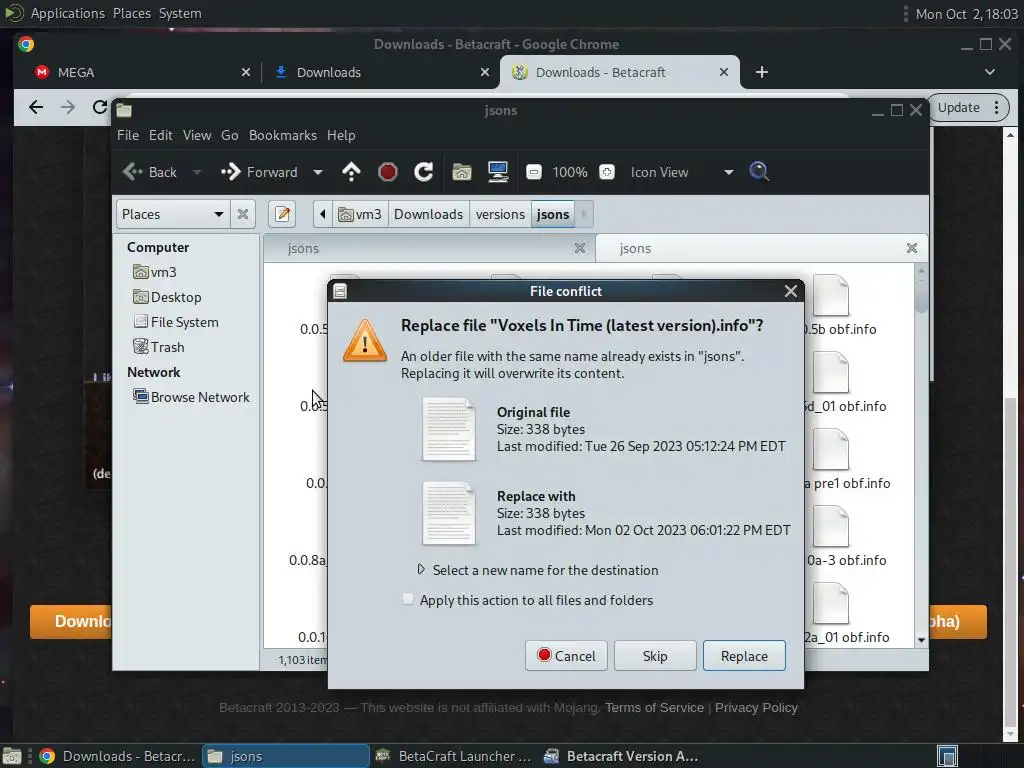Click the red Stop loading icon

(387, 172)
